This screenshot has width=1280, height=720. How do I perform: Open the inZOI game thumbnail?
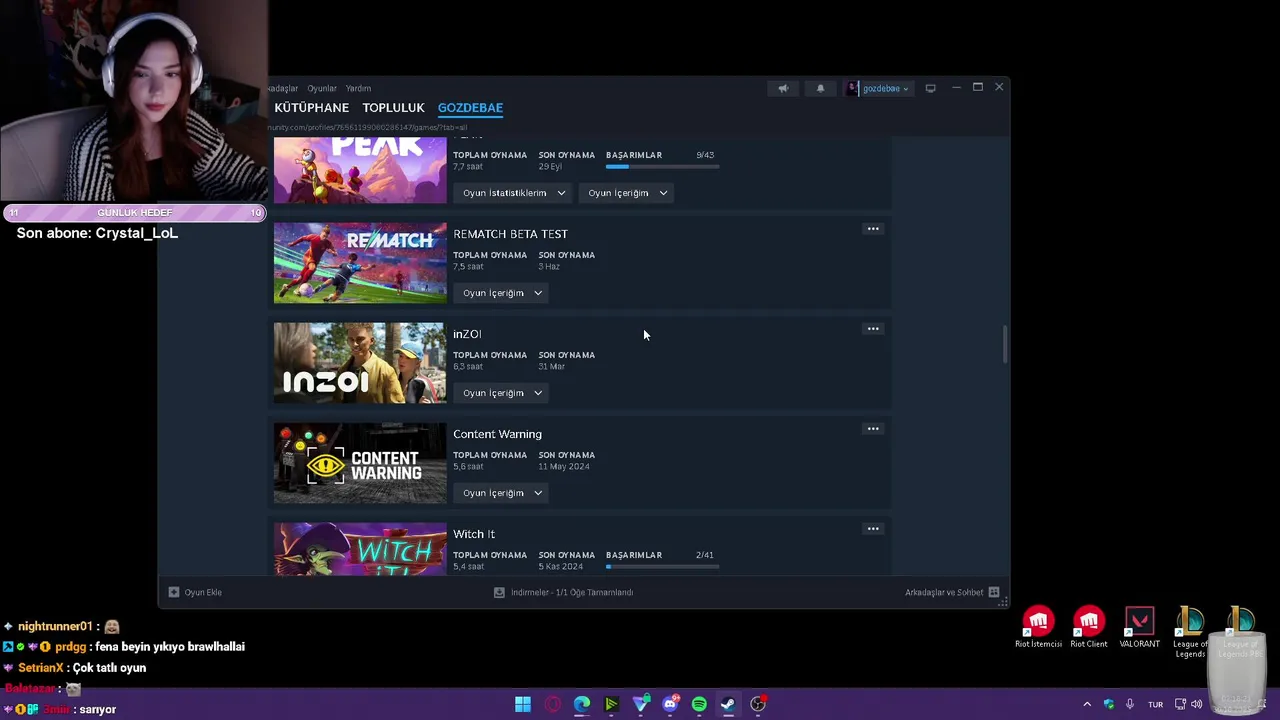[x=360, y=363]
